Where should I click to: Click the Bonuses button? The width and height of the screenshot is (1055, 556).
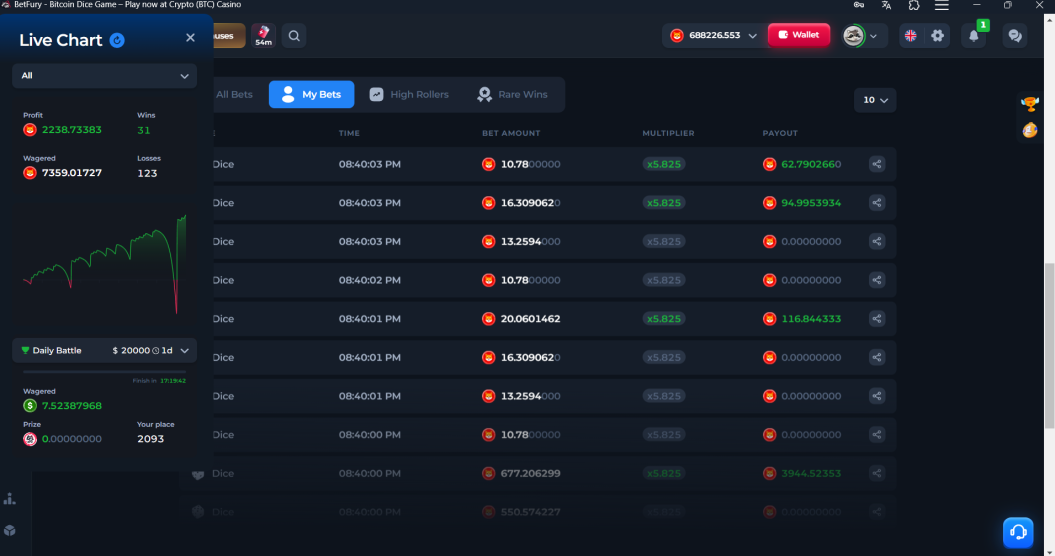pyautogui.click(x=229, y=36)
